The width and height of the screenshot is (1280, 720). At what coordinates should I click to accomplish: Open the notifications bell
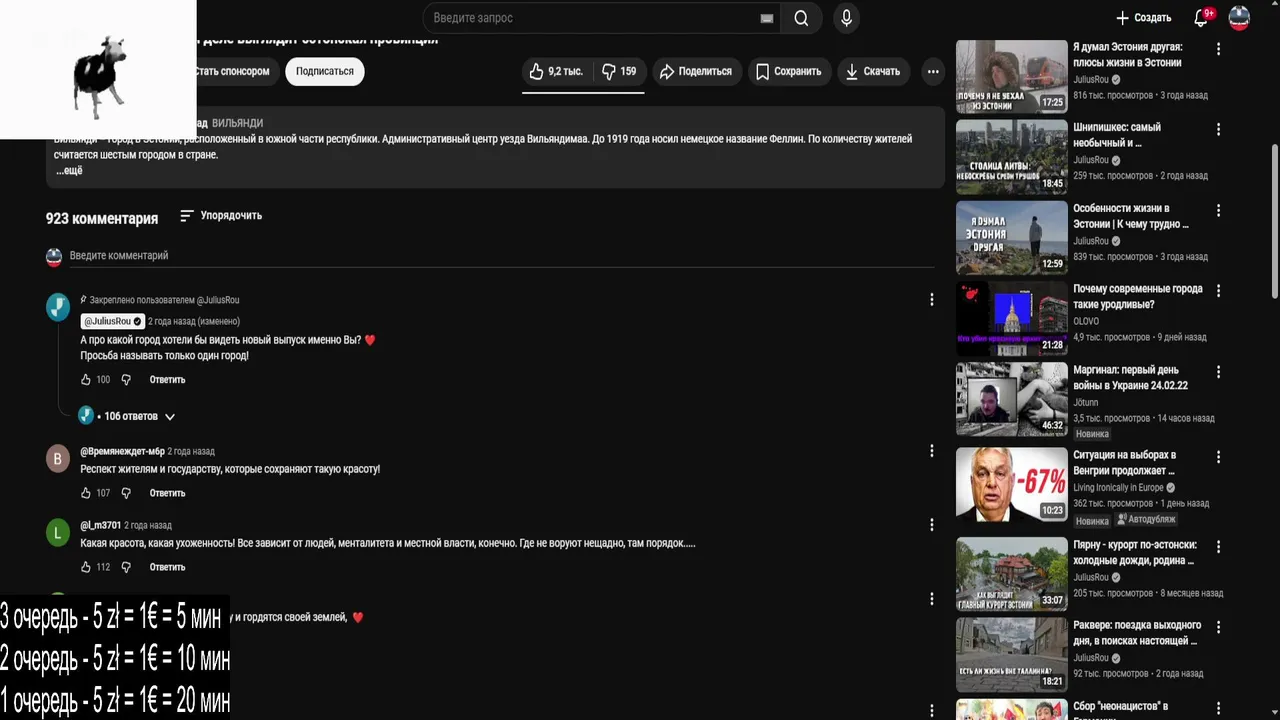(1201, 18)
